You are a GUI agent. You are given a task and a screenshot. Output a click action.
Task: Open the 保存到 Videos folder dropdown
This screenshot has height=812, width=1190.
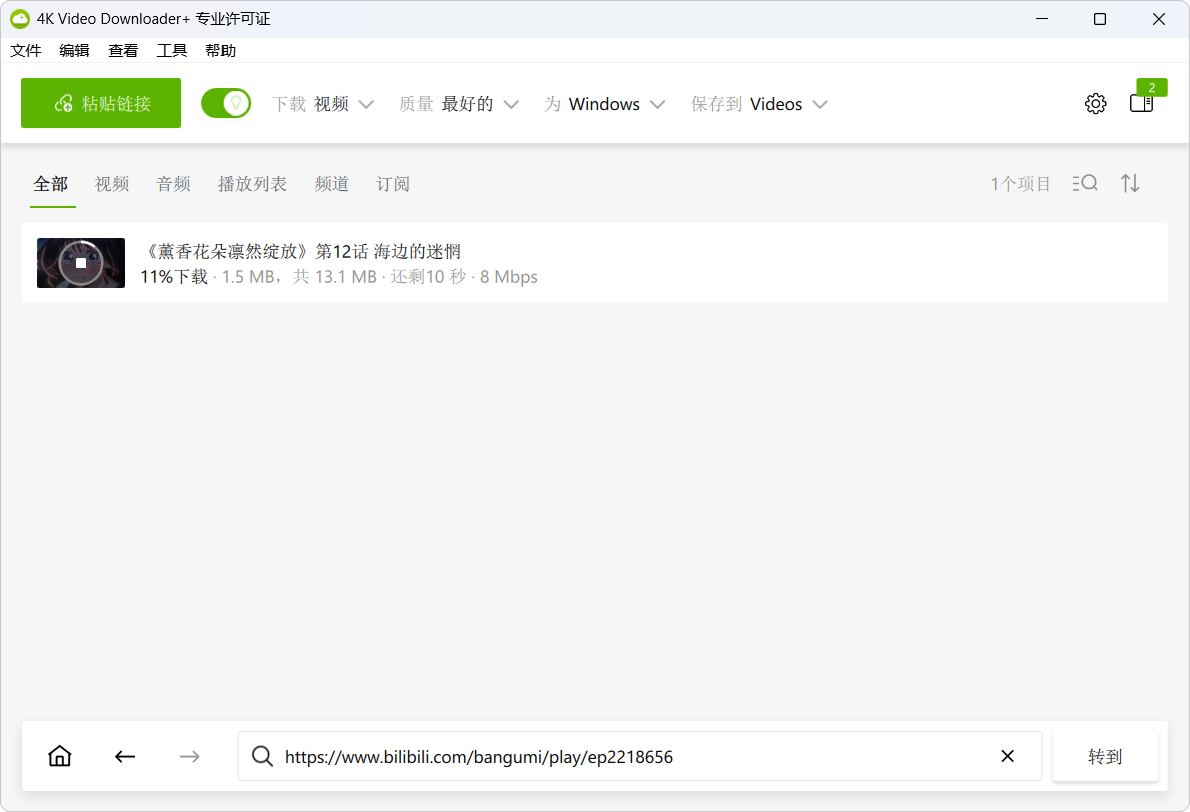[x=759, y=104]
